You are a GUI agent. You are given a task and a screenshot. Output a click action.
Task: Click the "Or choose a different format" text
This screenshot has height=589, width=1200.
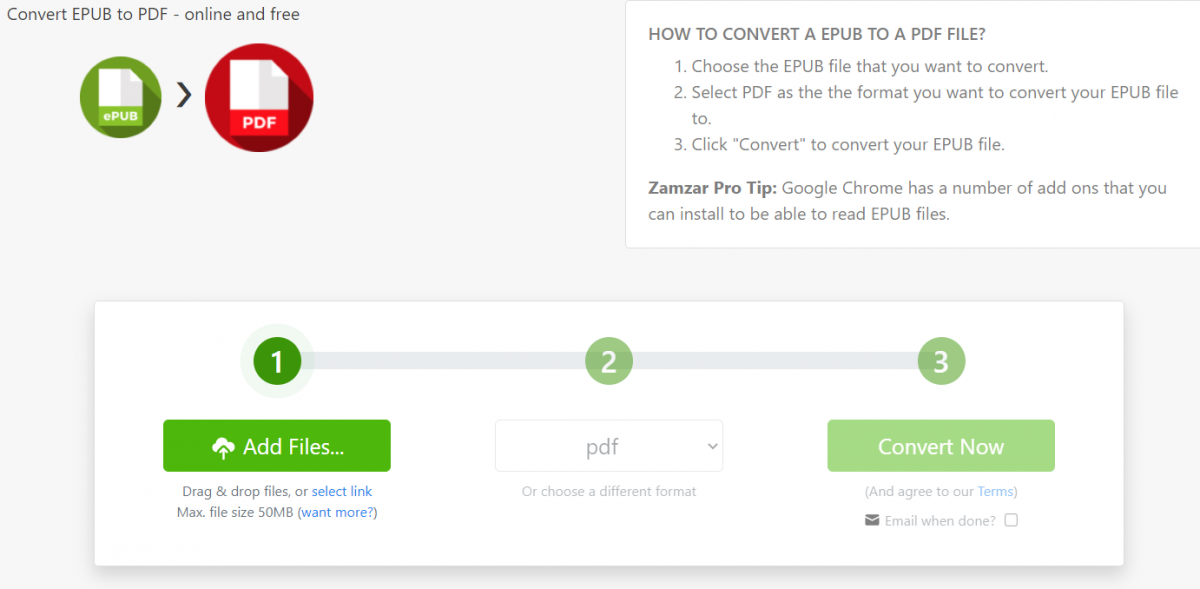[609, 491]
